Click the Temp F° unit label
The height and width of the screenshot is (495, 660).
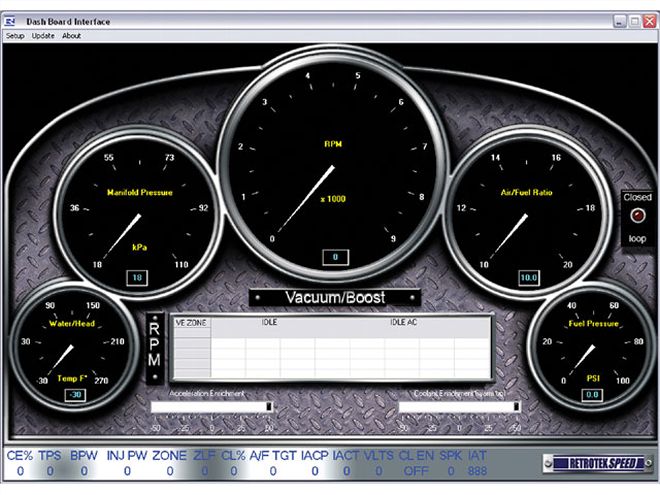(72, 378)
